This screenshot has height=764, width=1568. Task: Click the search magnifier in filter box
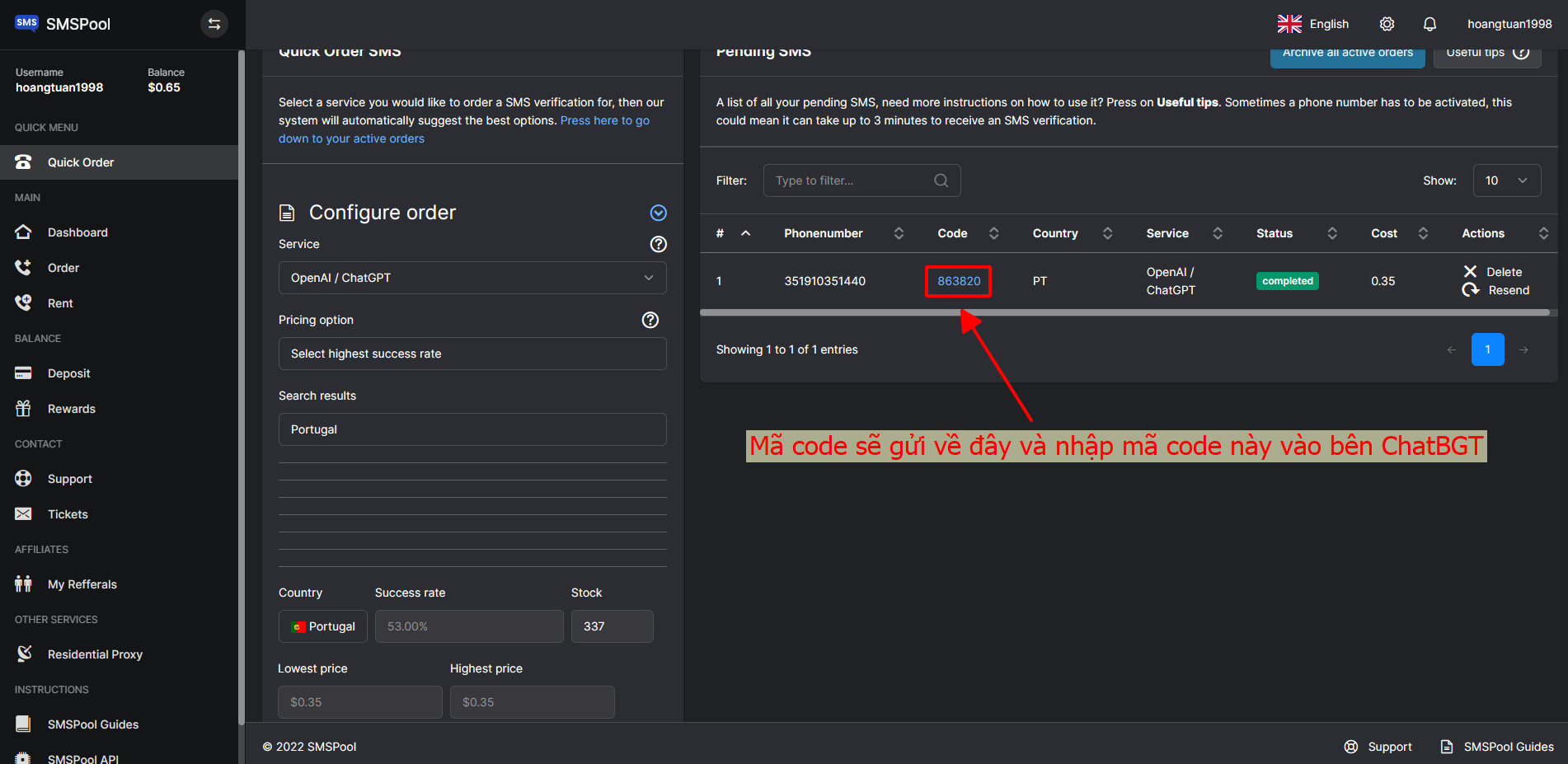(x=941, y=180)
